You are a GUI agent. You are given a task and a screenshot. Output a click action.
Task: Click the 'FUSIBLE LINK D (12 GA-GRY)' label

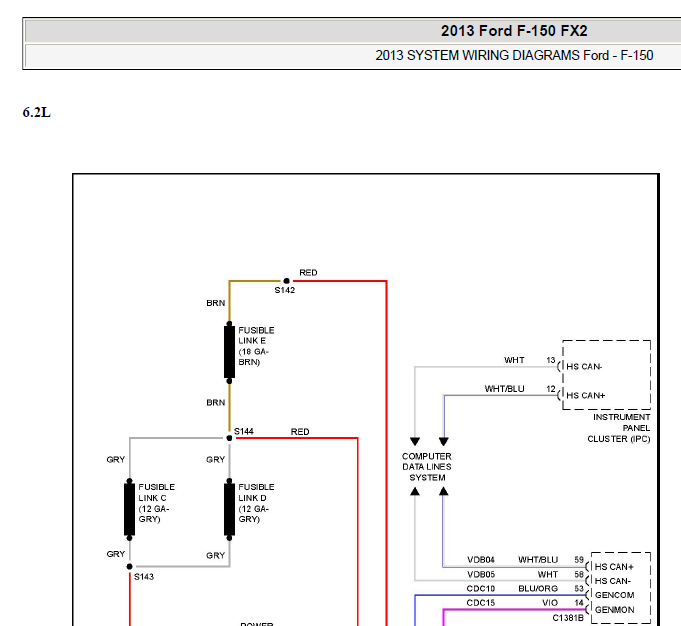pos(256,503)
